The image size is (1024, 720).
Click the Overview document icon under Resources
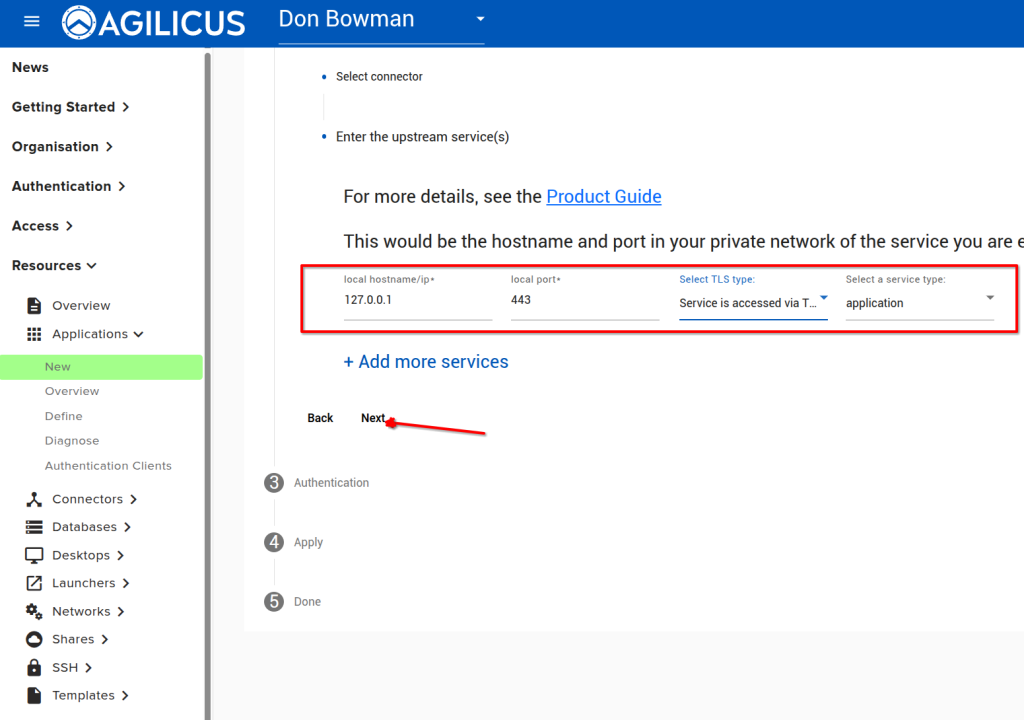pyautogui.click(x=34, y=306)
